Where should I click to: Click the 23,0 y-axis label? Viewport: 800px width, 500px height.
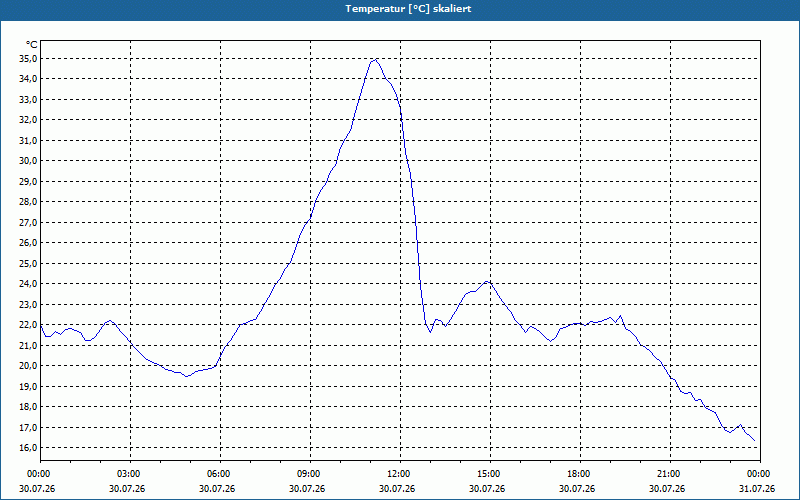click(28, 305)
